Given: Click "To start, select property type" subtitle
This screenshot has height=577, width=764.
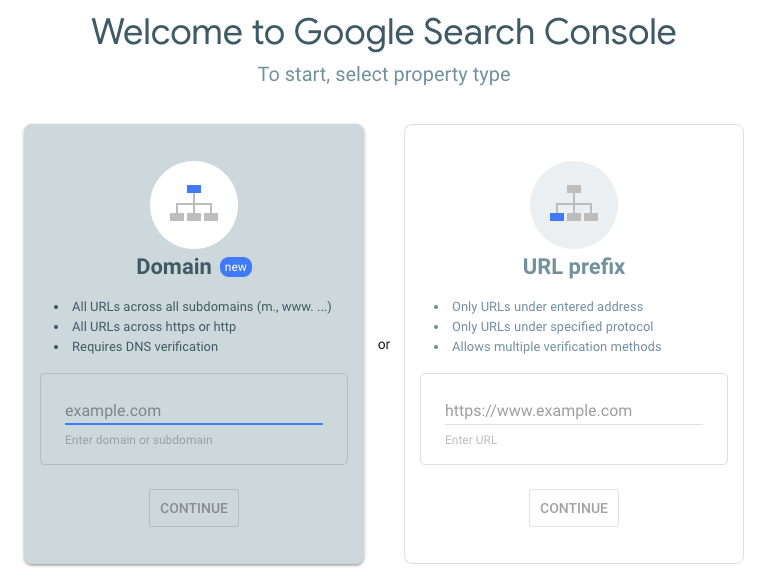Looking at the screenshot, I should pyautogui.click(x=384, y=75).
